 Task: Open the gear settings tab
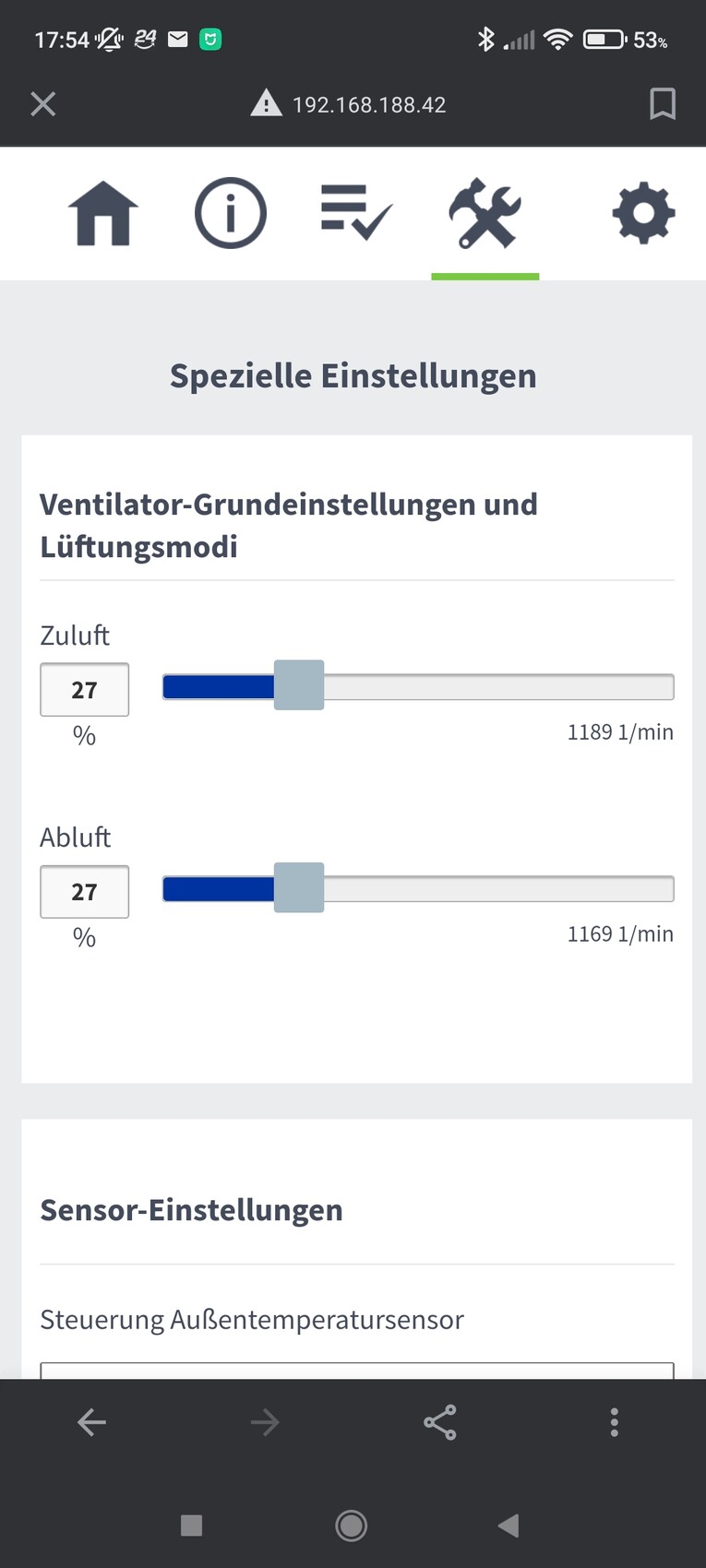[643, 213]
